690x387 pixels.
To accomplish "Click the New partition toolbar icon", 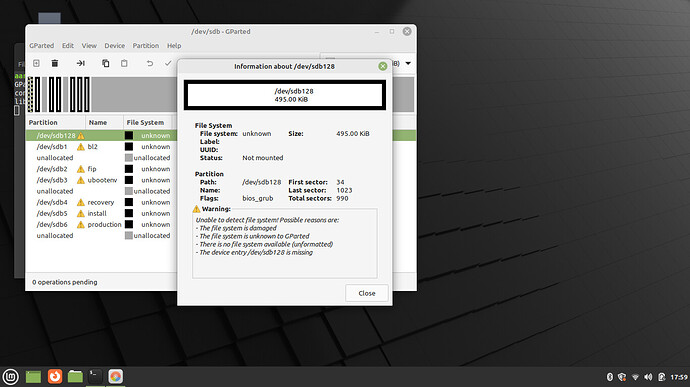I will [x=37, y=63].
